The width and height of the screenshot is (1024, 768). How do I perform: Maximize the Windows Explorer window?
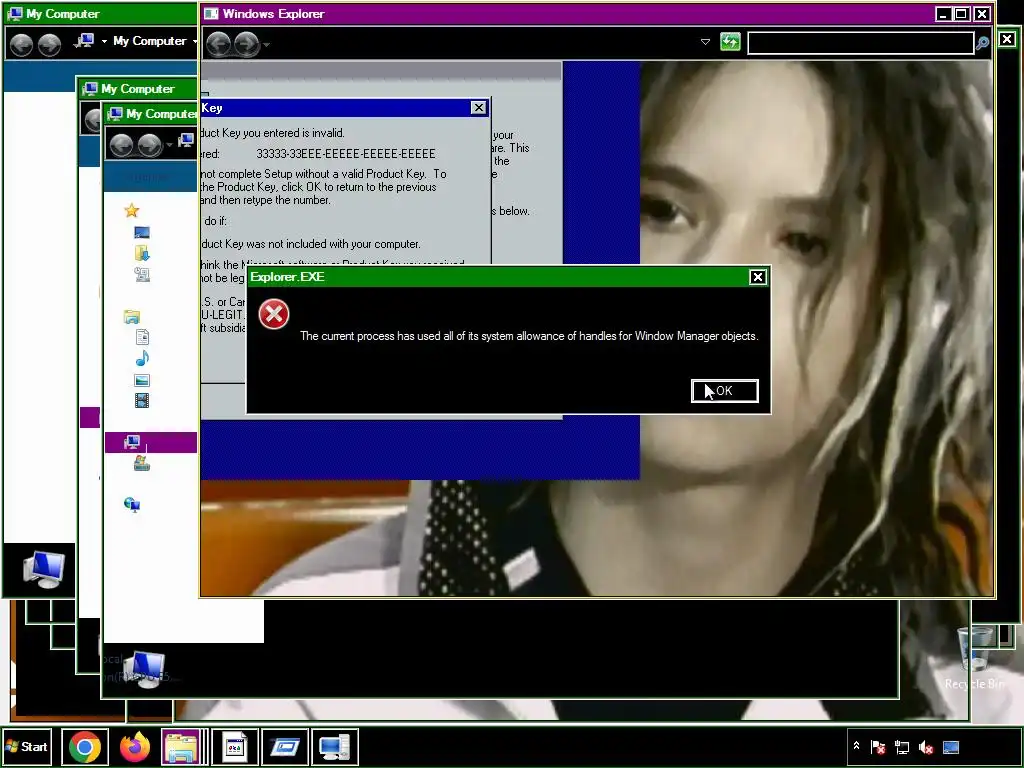click(962, 14)
